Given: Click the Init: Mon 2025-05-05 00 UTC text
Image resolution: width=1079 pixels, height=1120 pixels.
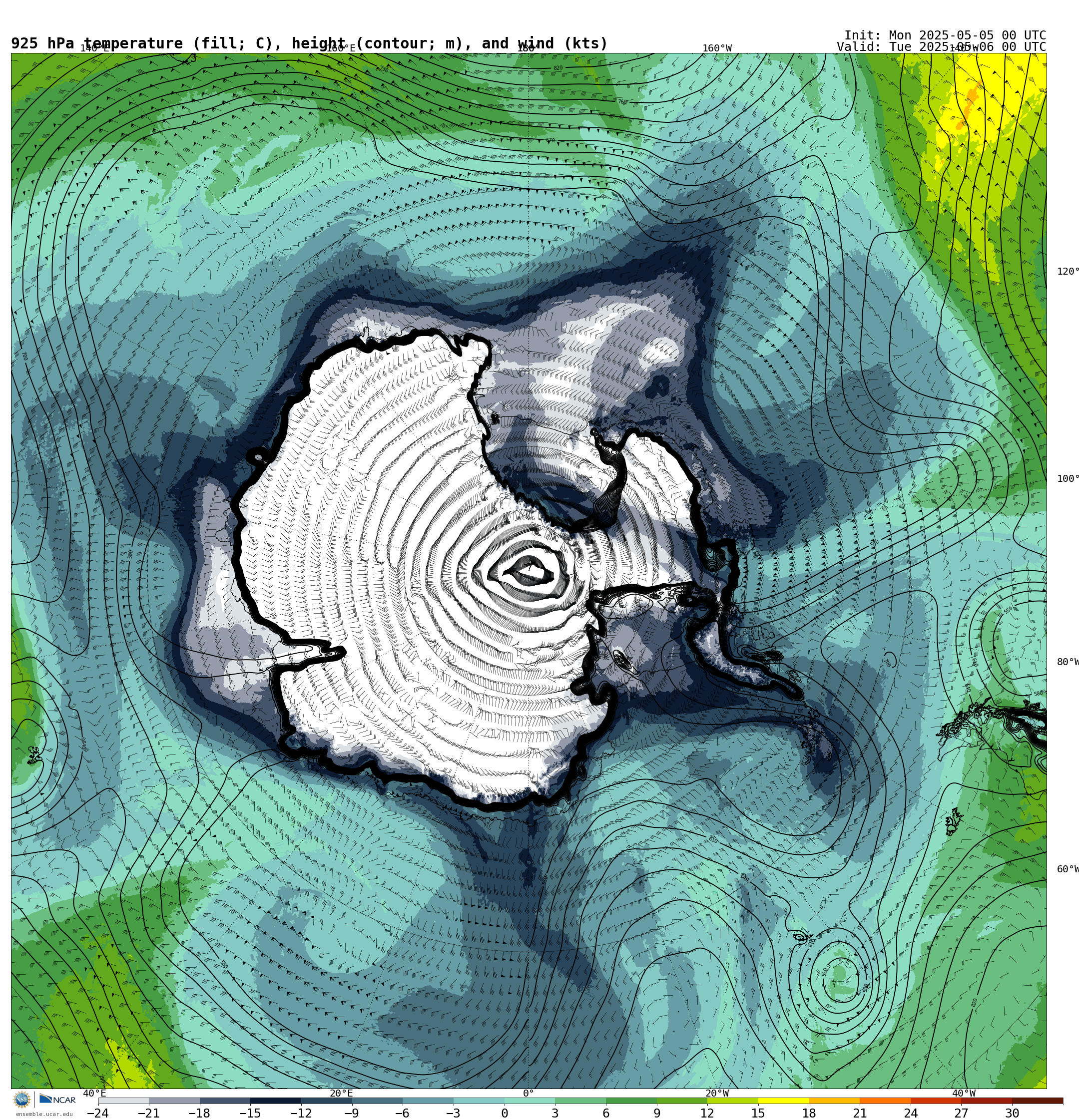Looking at the screenshot, I should (945, 35).
